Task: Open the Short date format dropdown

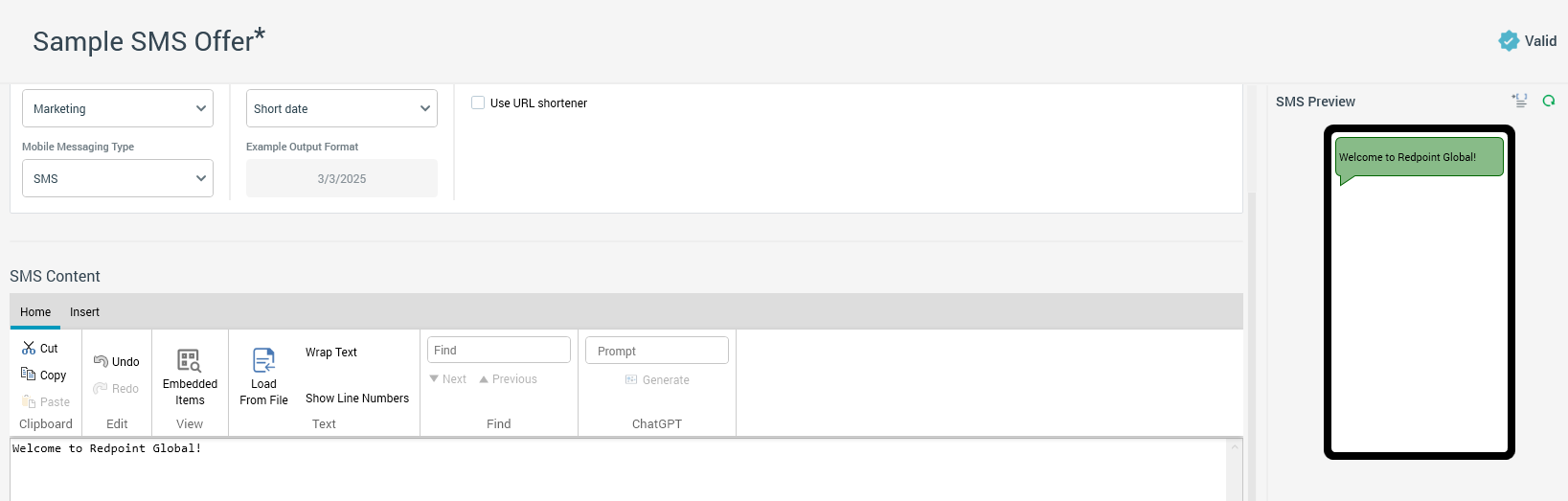Action: tap(342, 109)
